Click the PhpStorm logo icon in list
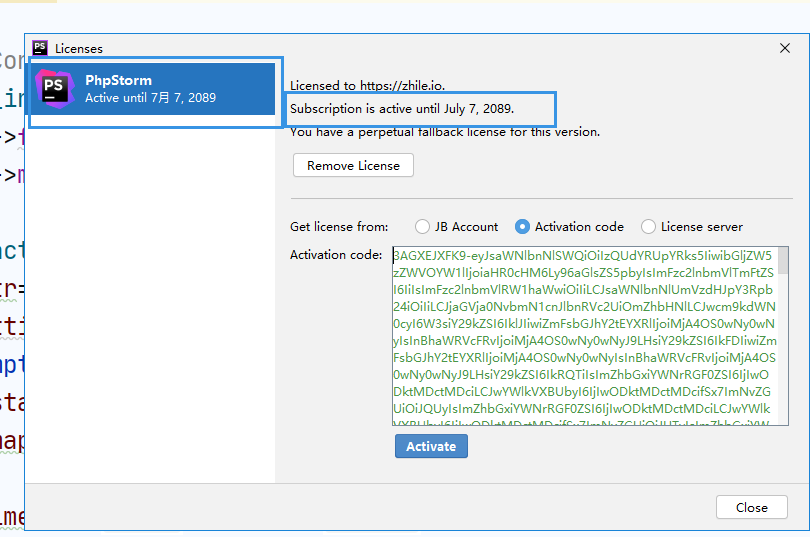The height and width of the screenshot is (537, 810). coord(54,89)
